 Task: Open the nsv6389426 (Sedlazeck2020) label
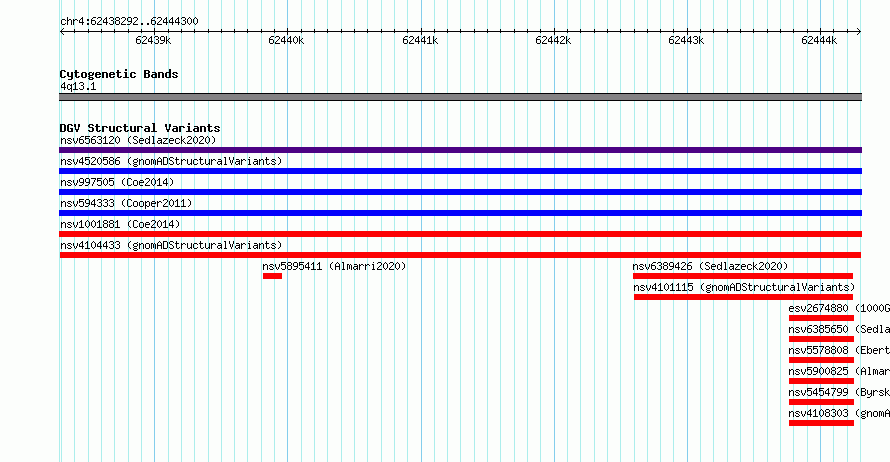coord(711,266)
